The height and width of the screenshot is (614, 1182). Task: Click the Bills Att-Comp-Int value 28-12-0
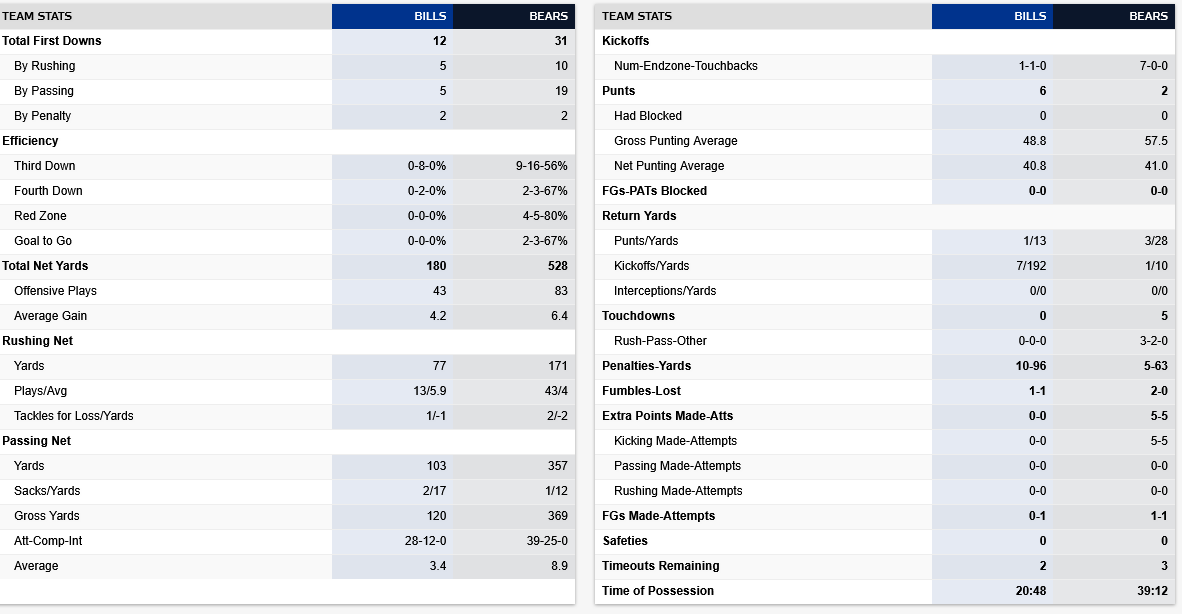[x=422, y=541]
